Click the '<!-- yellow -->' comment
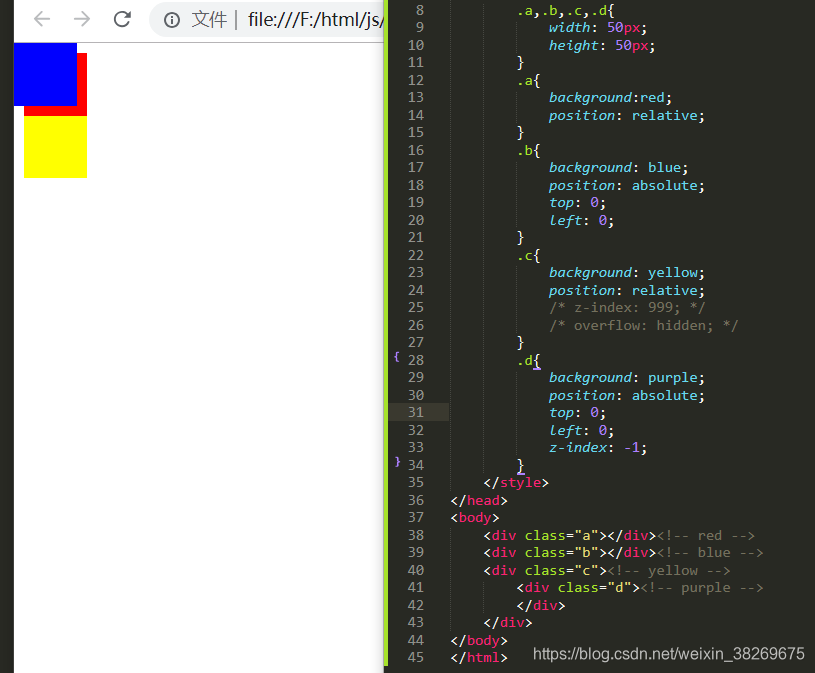This screenshot has width=815, height=673. [x=668, y=571]
